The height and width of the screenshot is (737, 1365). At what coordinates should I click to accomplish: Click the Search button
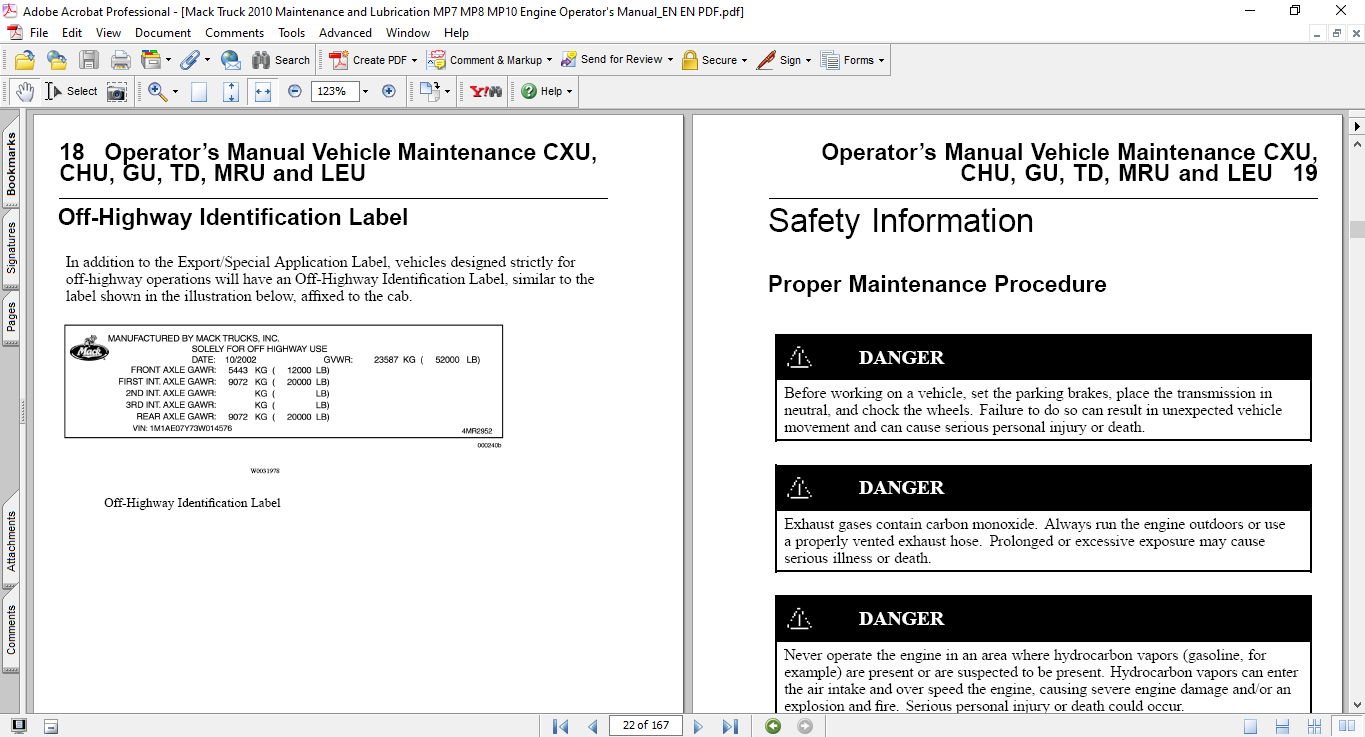(x=281, y=60)
